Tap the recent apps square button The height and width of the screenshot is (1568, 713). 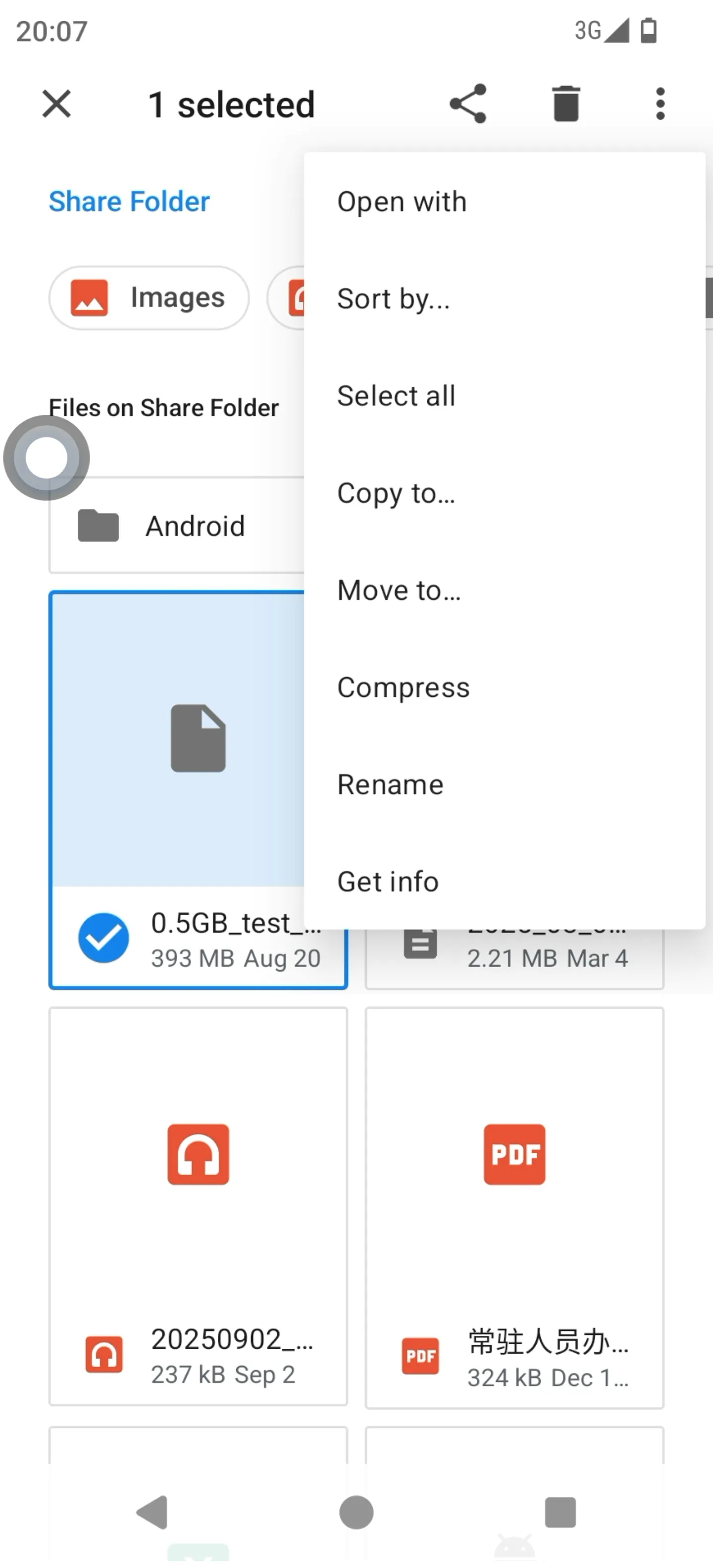[560, 1512]
